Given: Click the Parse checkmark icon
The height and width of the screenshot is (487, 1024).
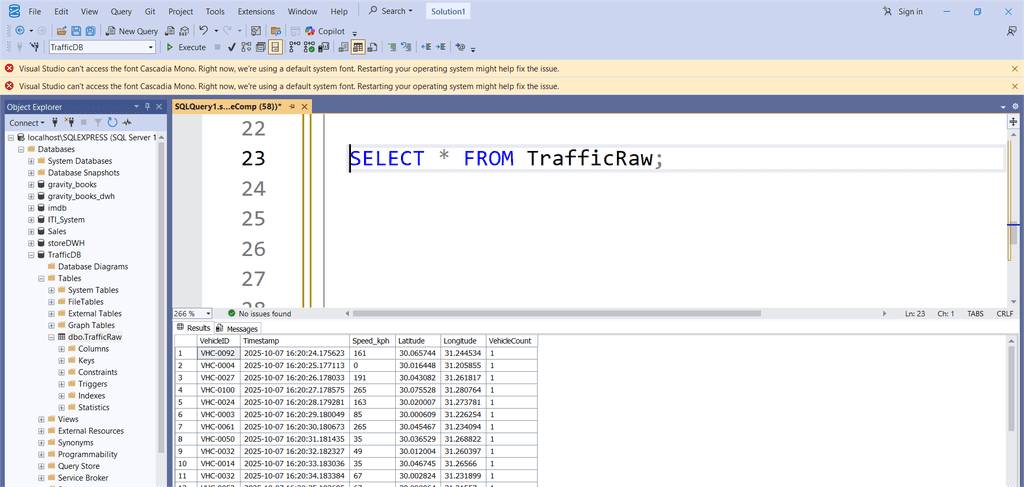Looking at the screenshot, I should (232, 47).
